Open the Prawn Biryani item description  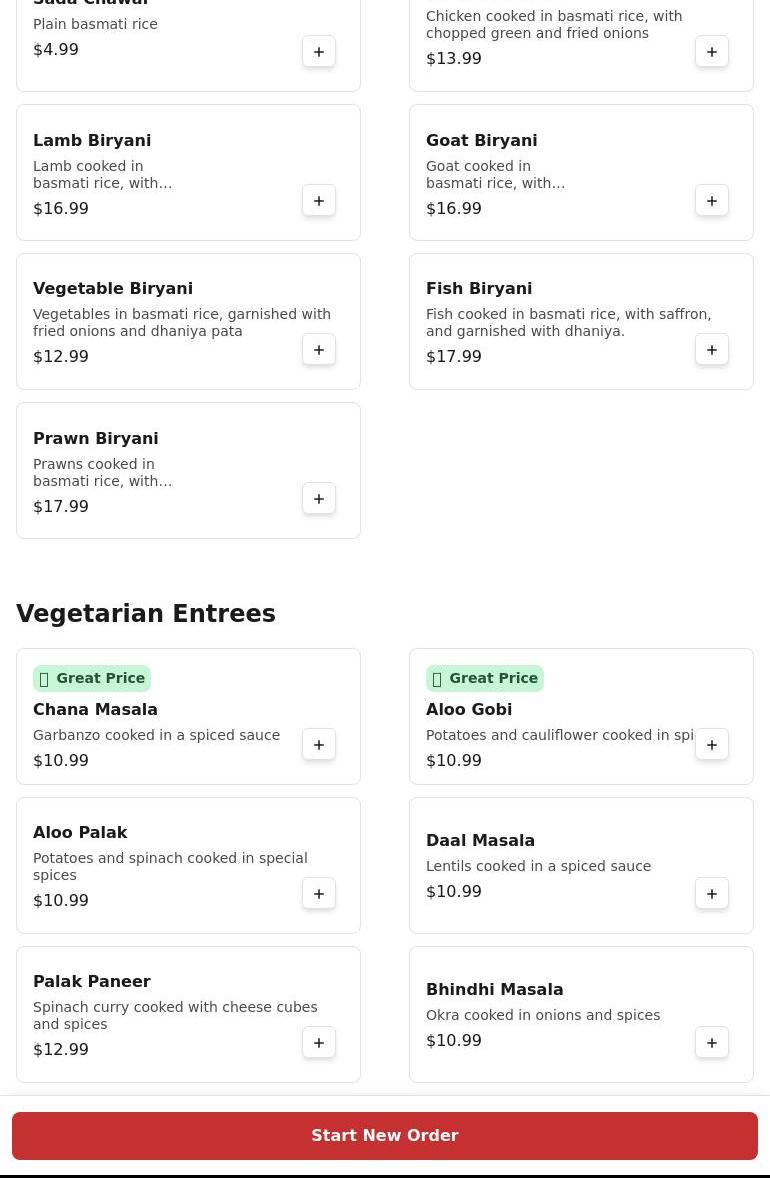point(102,473)
